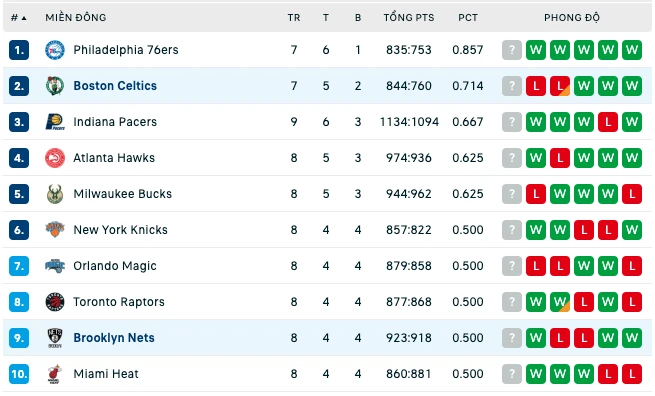The height and width of the screenshot is (396, 655).
Task: Select the Atlanta Hawks logo icon
Action: tap(55, 158)
